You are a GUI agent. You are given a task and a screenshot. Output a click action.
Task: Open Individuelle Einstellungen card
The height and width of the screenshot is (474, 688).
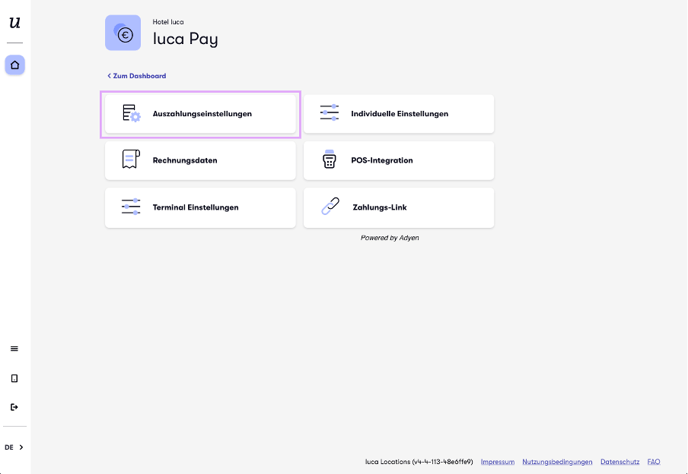tap(399, 114)
